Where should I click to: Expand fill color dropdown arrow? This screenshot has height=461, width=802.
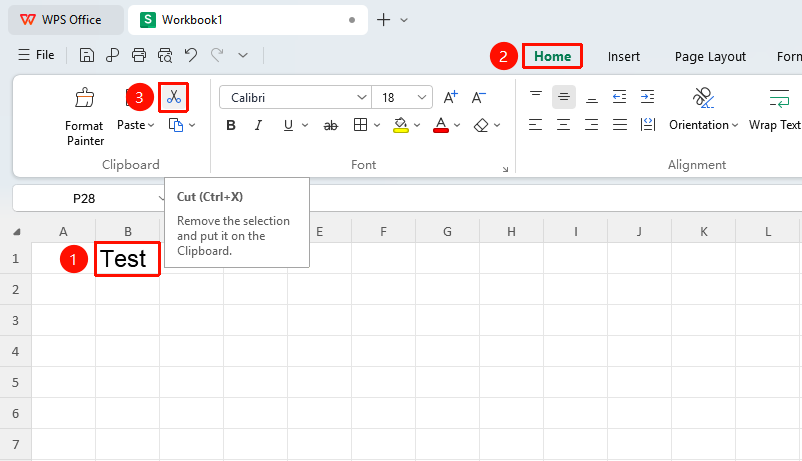click(x=417, y=125)
